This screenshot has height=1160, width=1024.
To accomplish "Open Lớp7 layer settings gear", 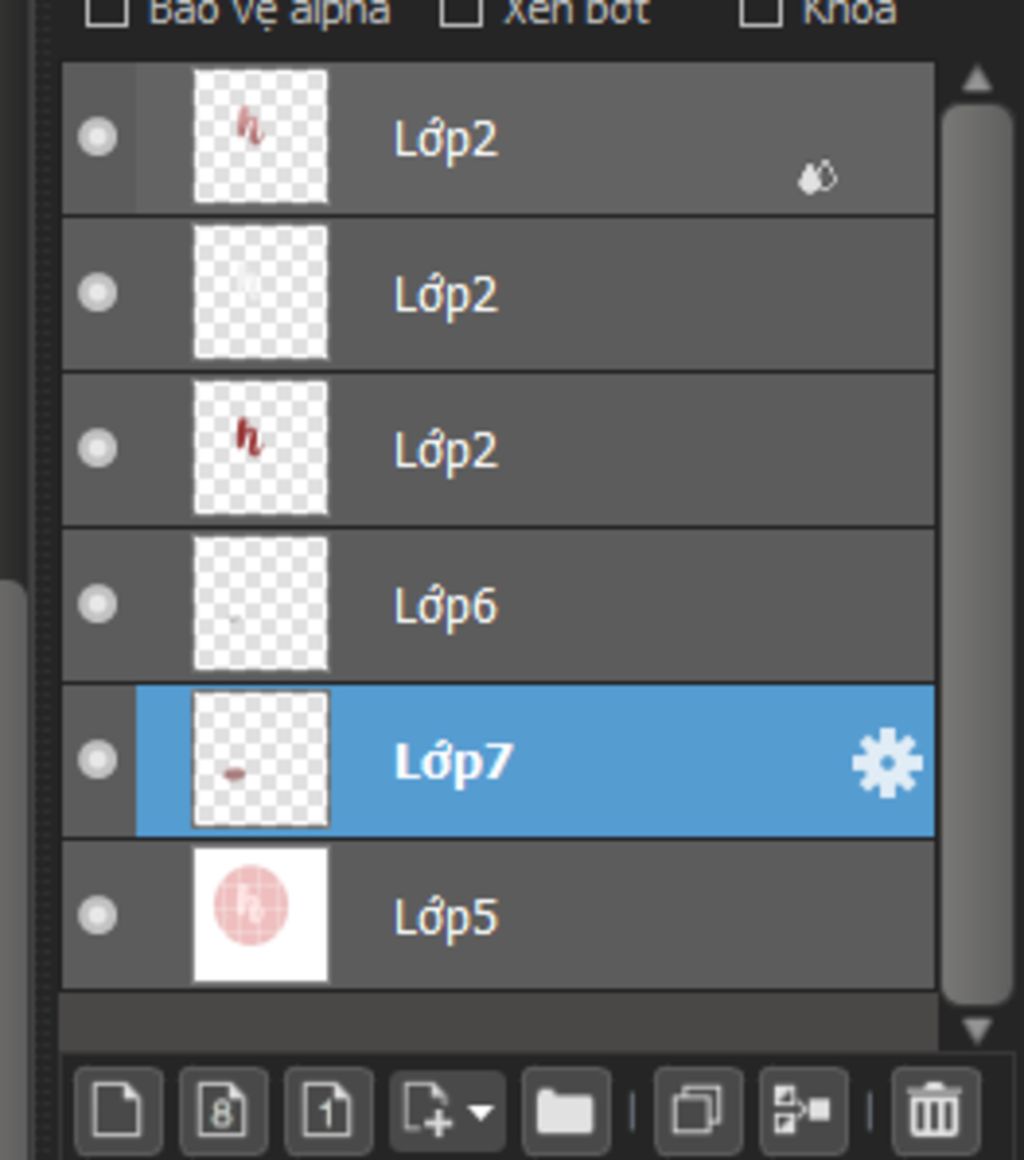I will tap(887, 763).
